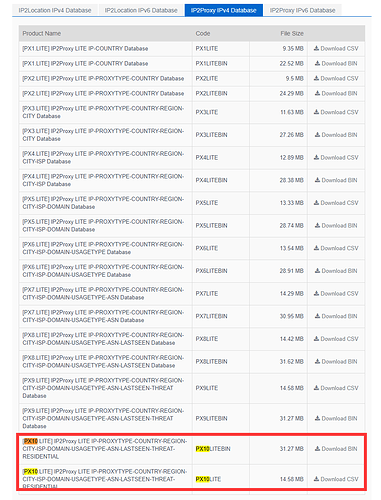Download BIN for PX9LITEBIN
The image size is (381, 500).
[x=336, y=419]
